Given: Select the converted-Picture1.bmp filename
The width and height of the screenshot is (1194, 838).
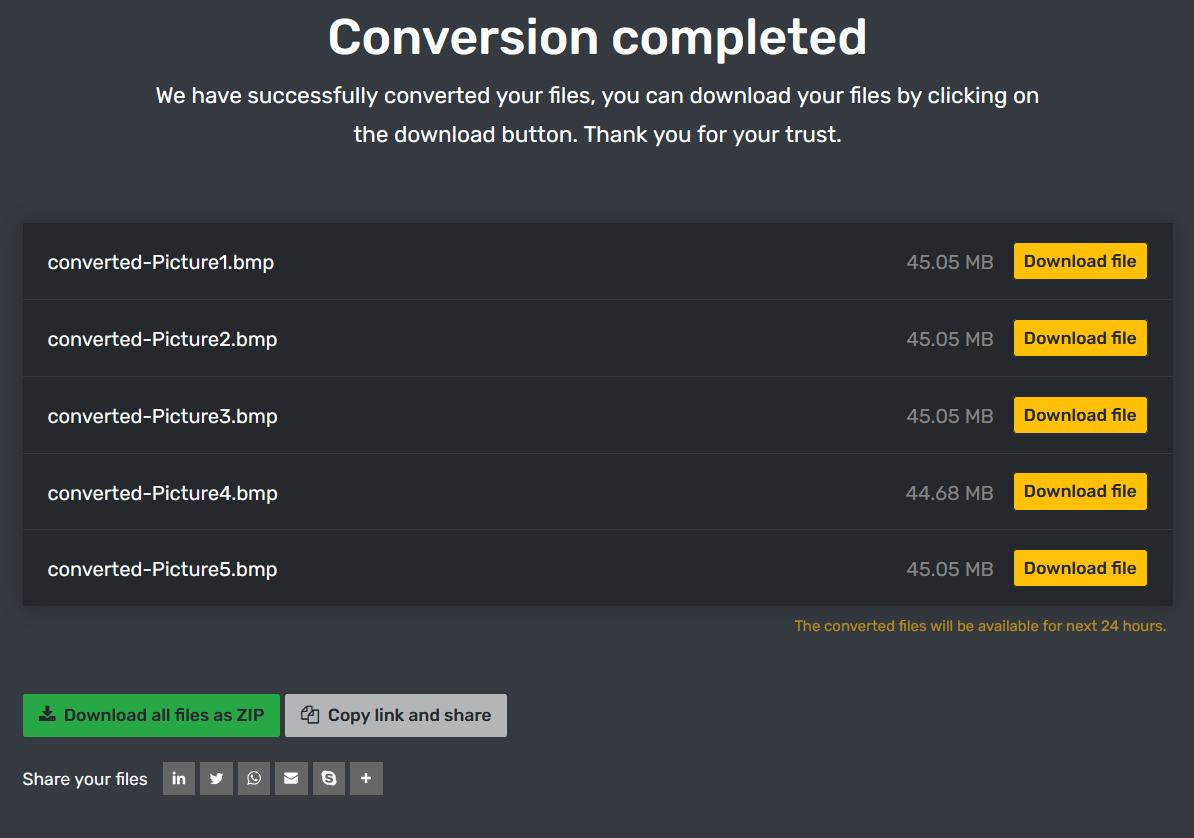Looking at the screenshot, I should [161, 262].
